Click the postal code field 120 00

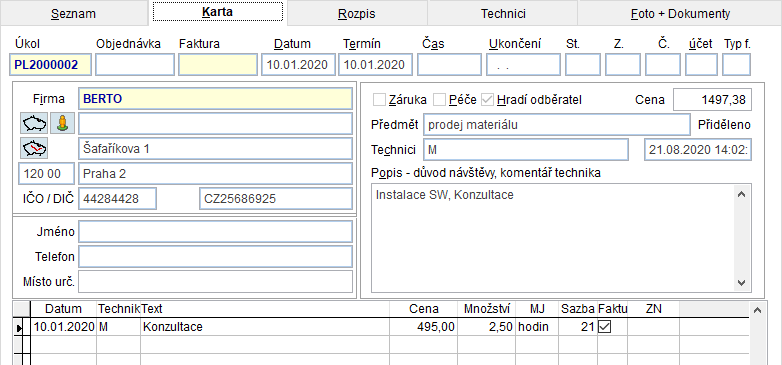[x=46, y=174]
